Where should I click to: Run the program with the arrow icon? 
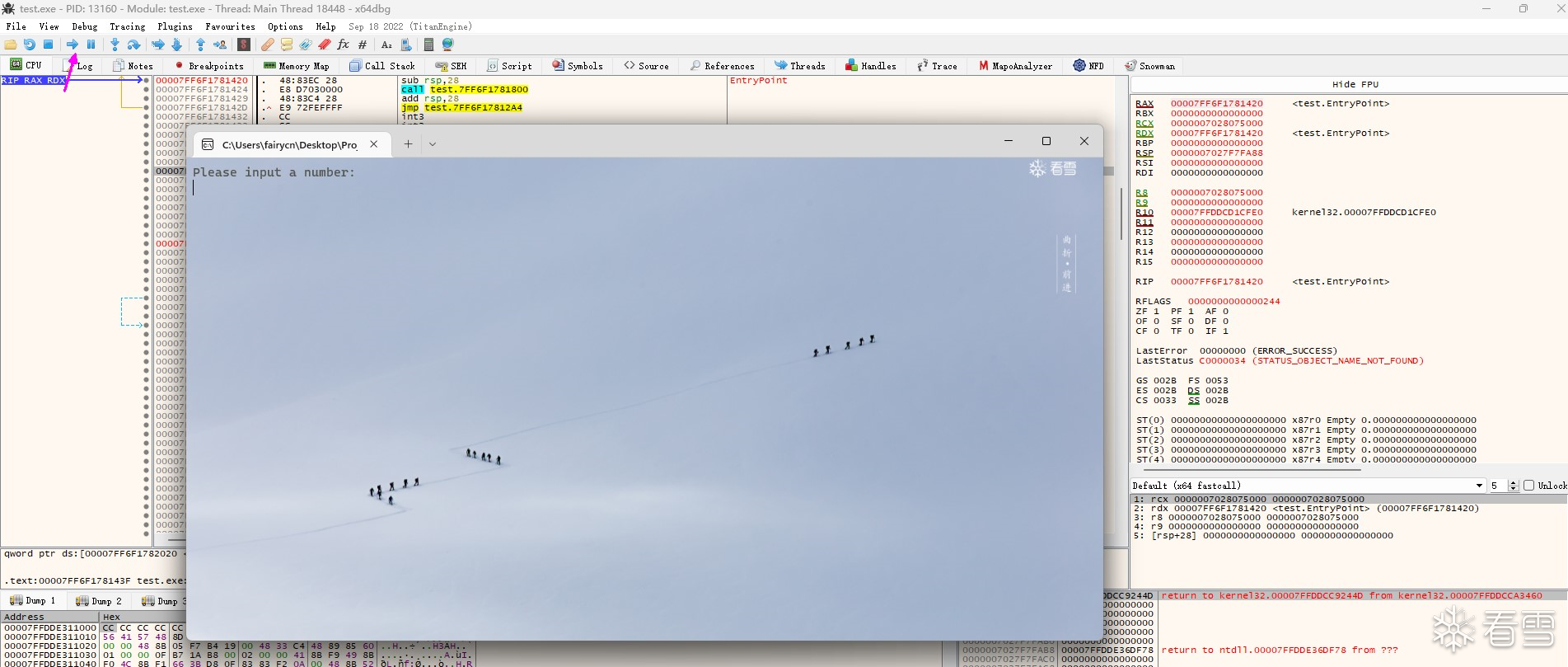[73, 45]
